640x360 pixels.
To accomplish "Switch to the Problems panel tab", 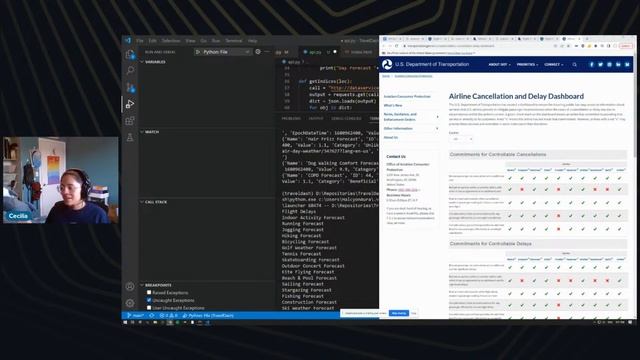I will 291,118.
